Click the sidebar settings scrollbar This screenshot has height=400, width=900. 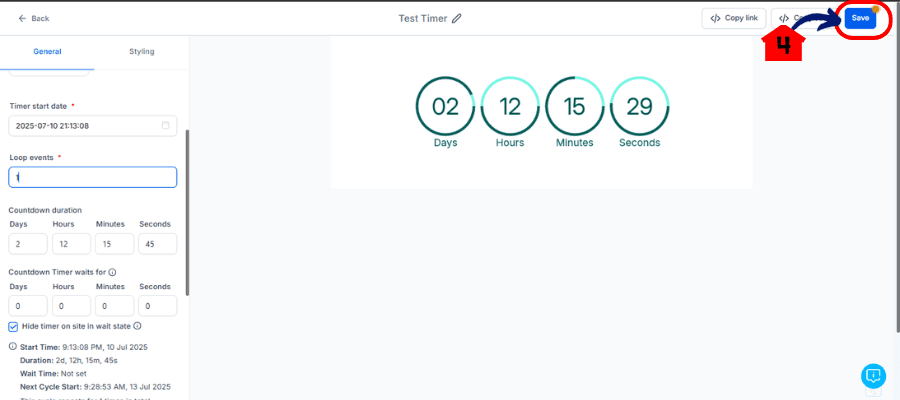point(187,212)
